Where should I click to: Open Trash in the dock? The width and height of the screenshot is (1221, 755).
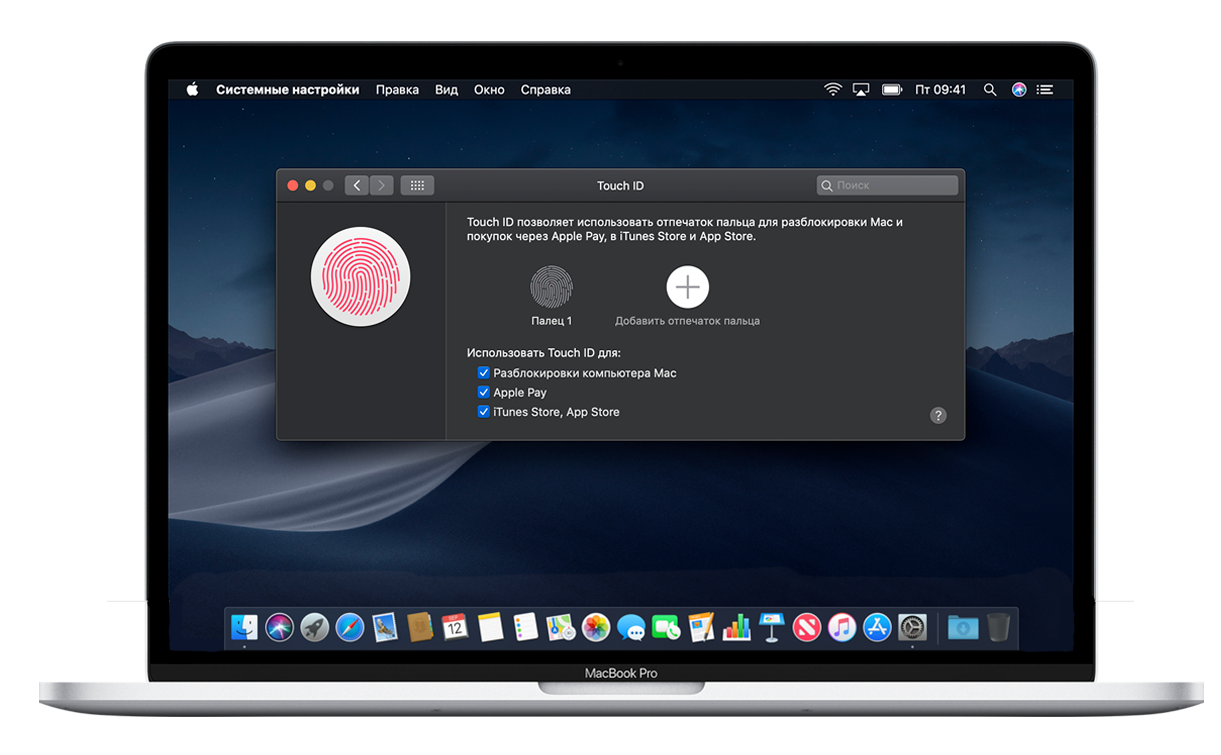[x=998, y=627]
